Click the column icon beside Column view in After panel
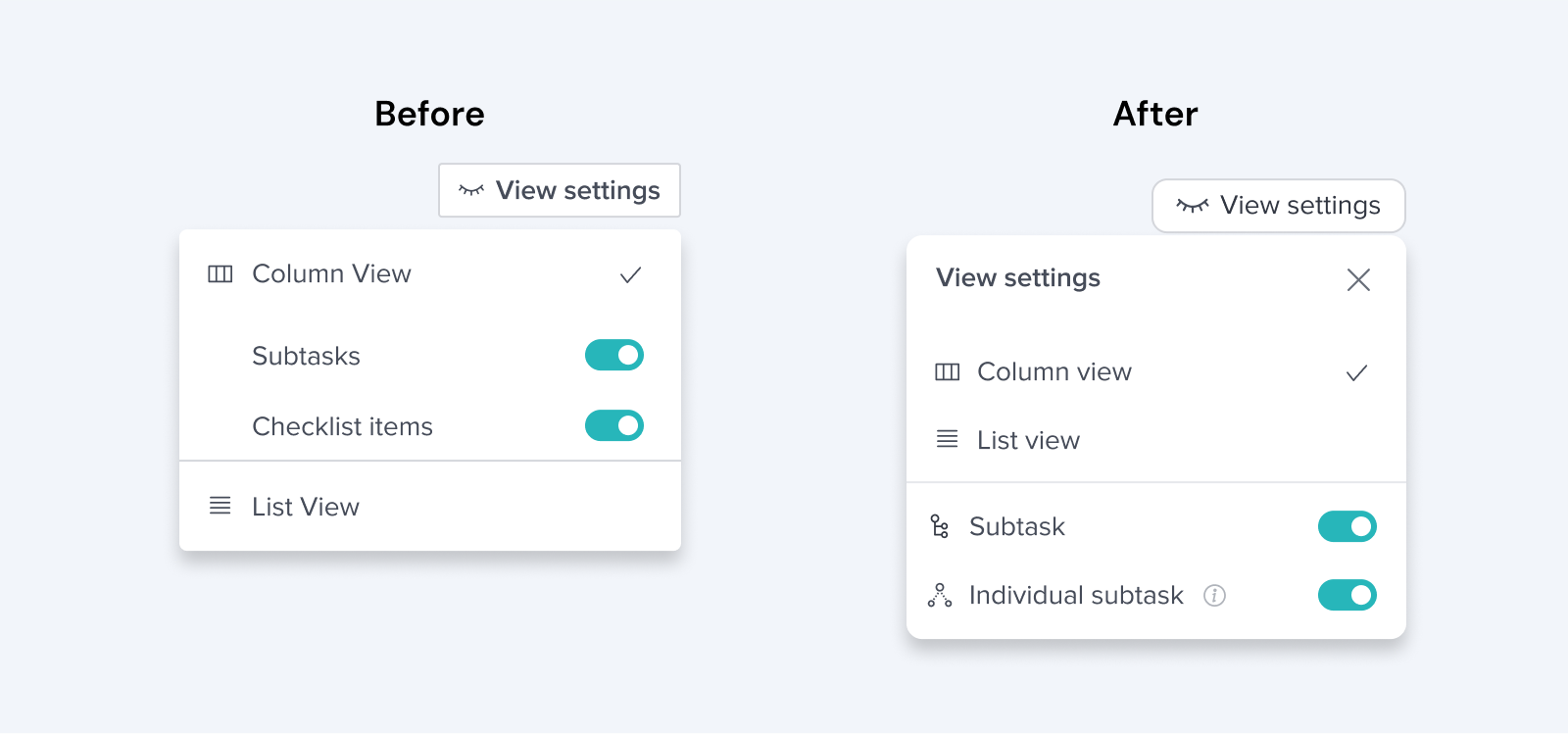Image resolution: width=1568 pixels, height=734 pixels. [x=948, y=372]
